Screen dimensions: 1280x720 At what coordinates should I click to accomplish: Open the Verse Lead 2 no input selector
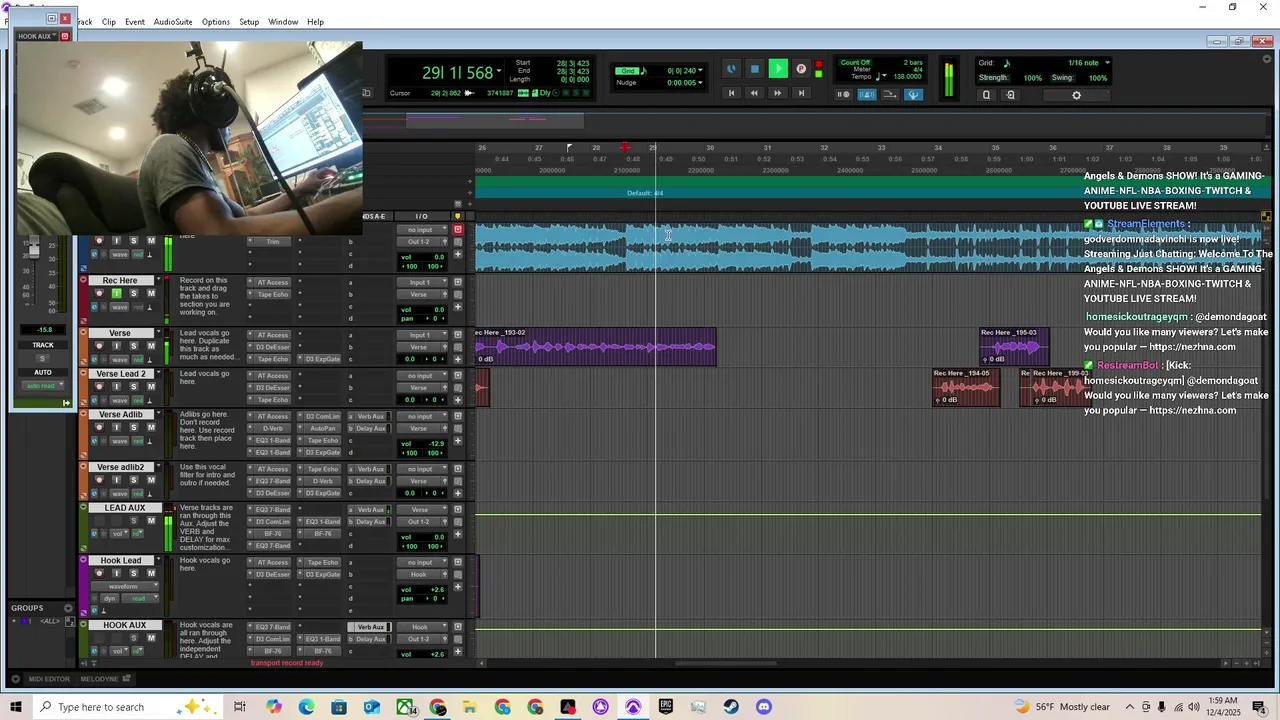420,376
